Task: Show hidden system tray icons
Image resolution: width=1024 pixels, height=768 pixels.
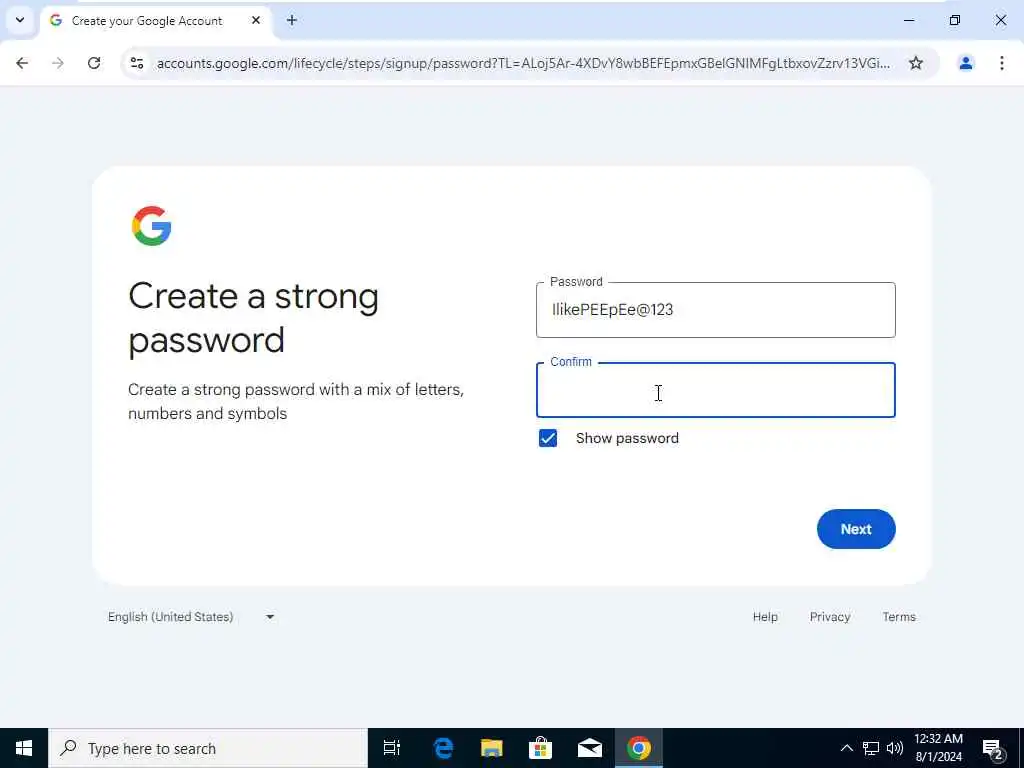Action: click(846, 748)
